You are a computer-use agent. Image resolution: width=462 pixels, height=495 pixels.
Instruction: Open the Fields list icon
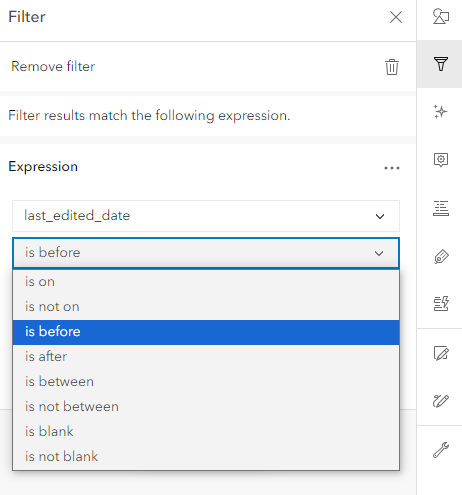point(441,208)
